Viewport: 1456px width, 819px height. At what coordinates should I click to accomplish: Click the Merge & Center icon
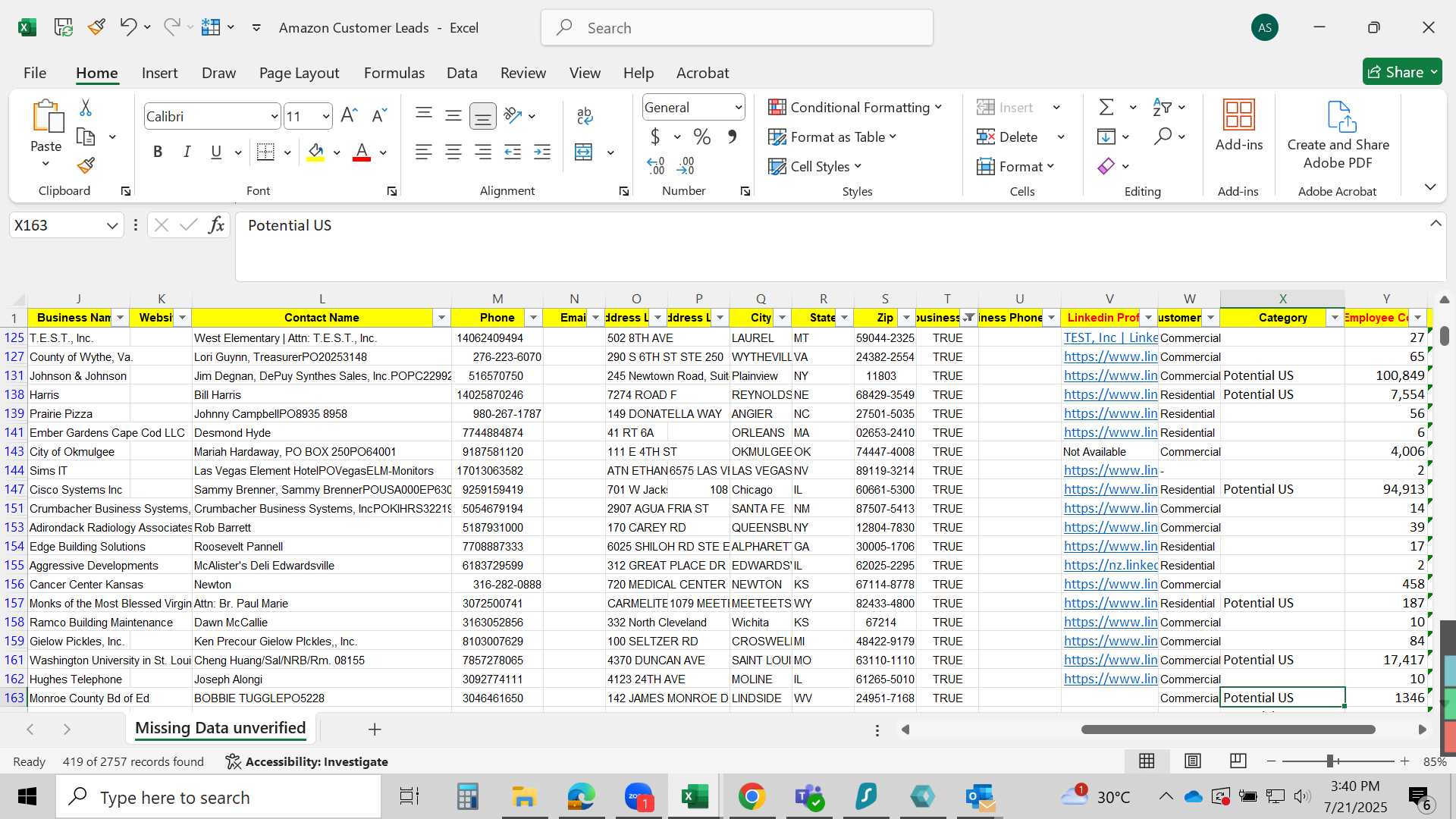point(584,152)
